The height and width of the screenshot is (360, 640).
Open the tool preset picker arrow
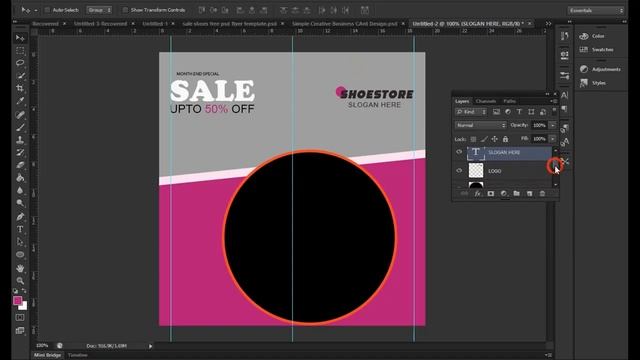coord(36,10)
